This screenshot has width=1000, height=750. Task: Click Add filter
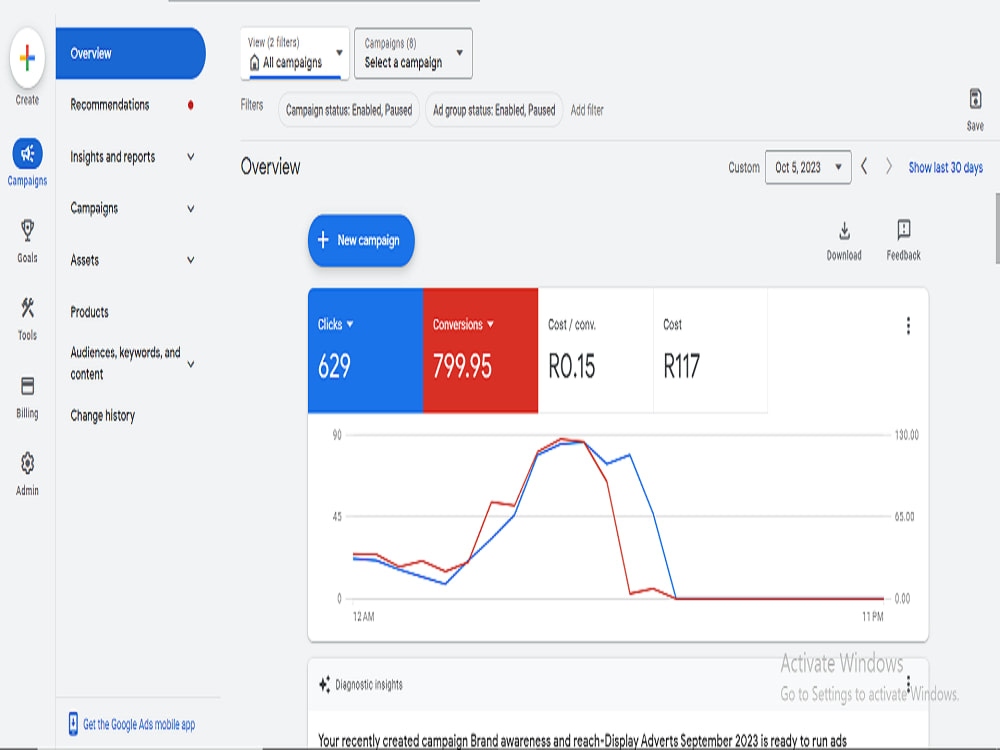tap(587, 110)
